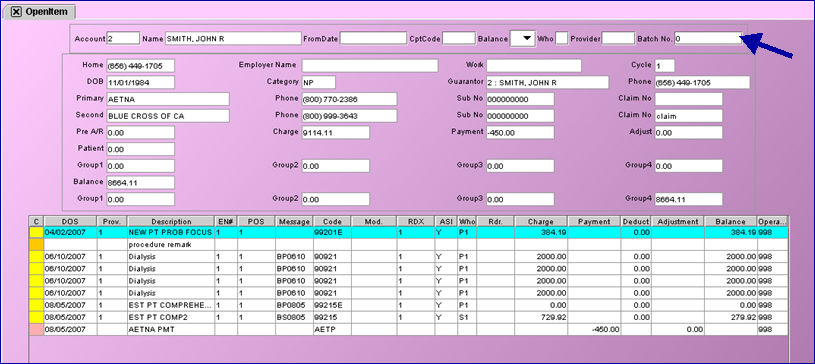This screenshot has height=364, width=815.
Task: Click the Balance column header in the table
Action: [x=731, y=222]
